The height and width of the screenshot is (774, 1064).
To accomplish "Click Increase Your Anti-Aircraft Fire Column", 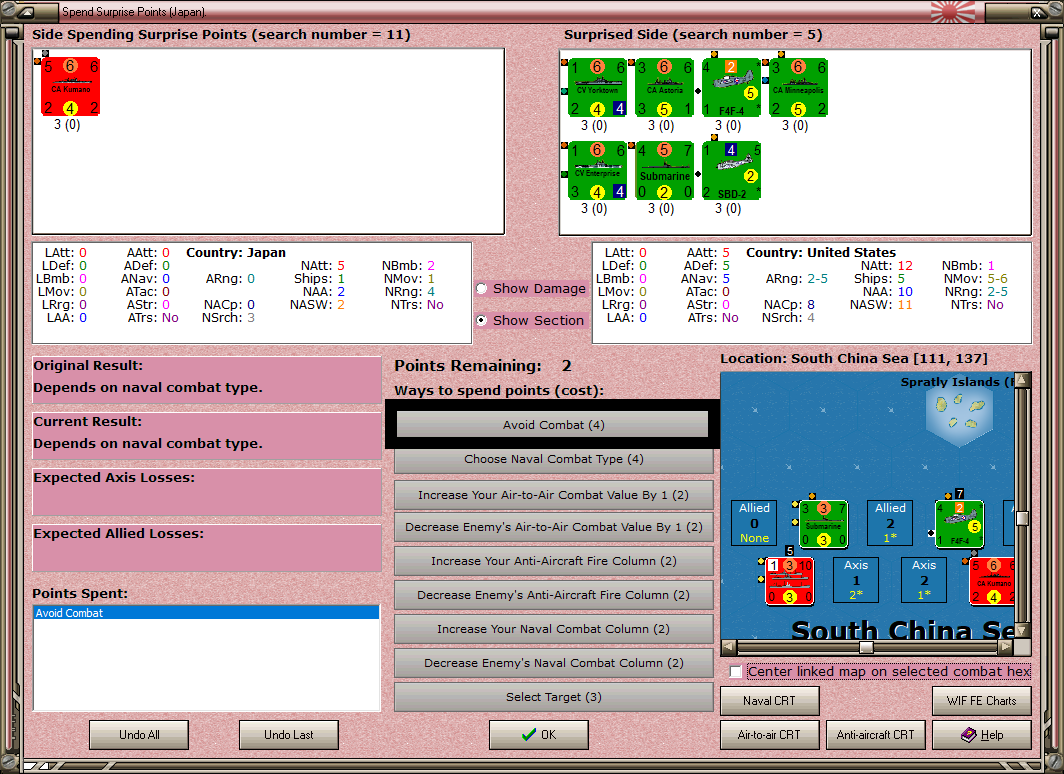I will (x=554, y=561).
